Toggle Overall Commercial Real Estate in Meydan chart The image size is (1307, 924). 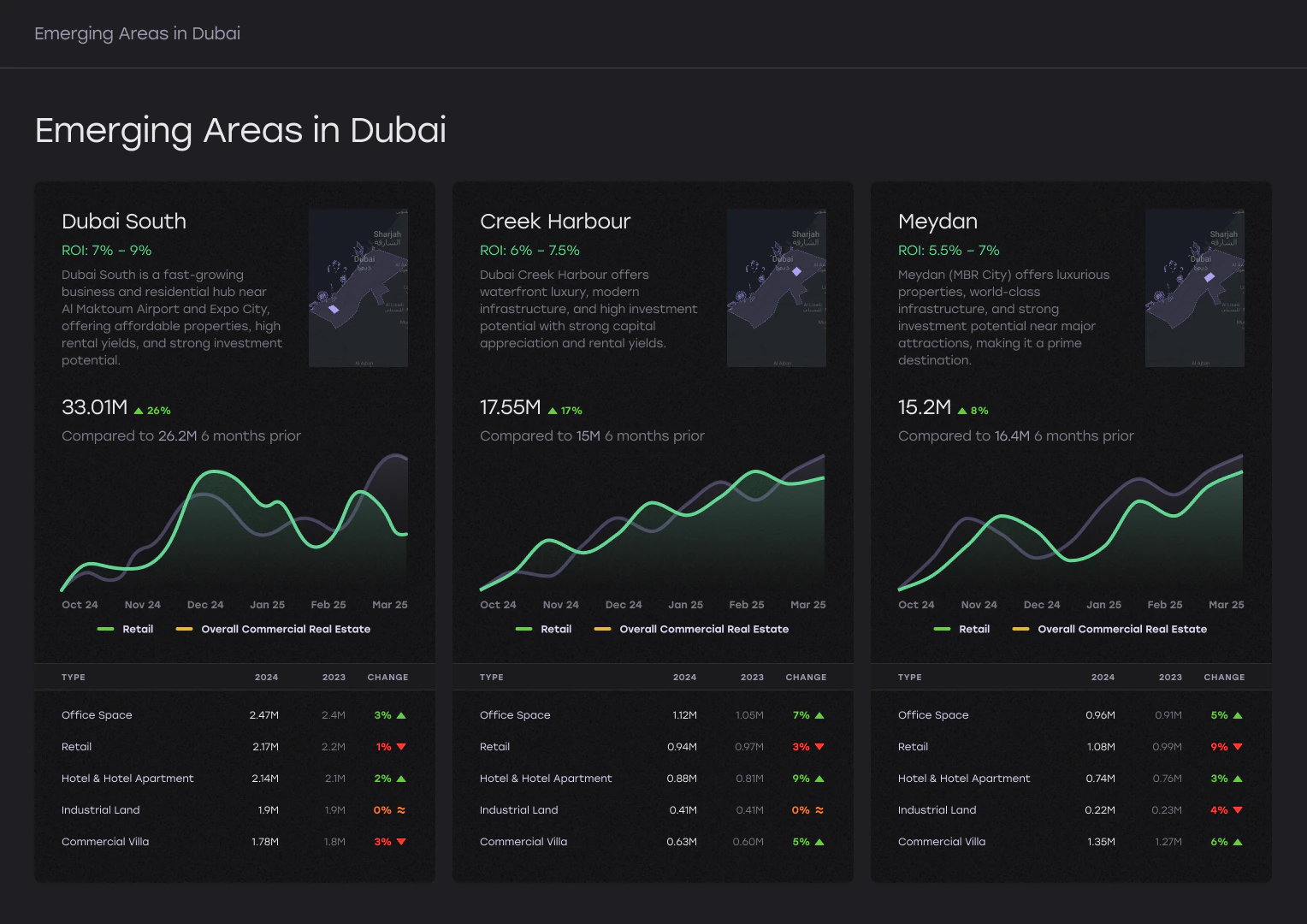tap(1109, 629)
